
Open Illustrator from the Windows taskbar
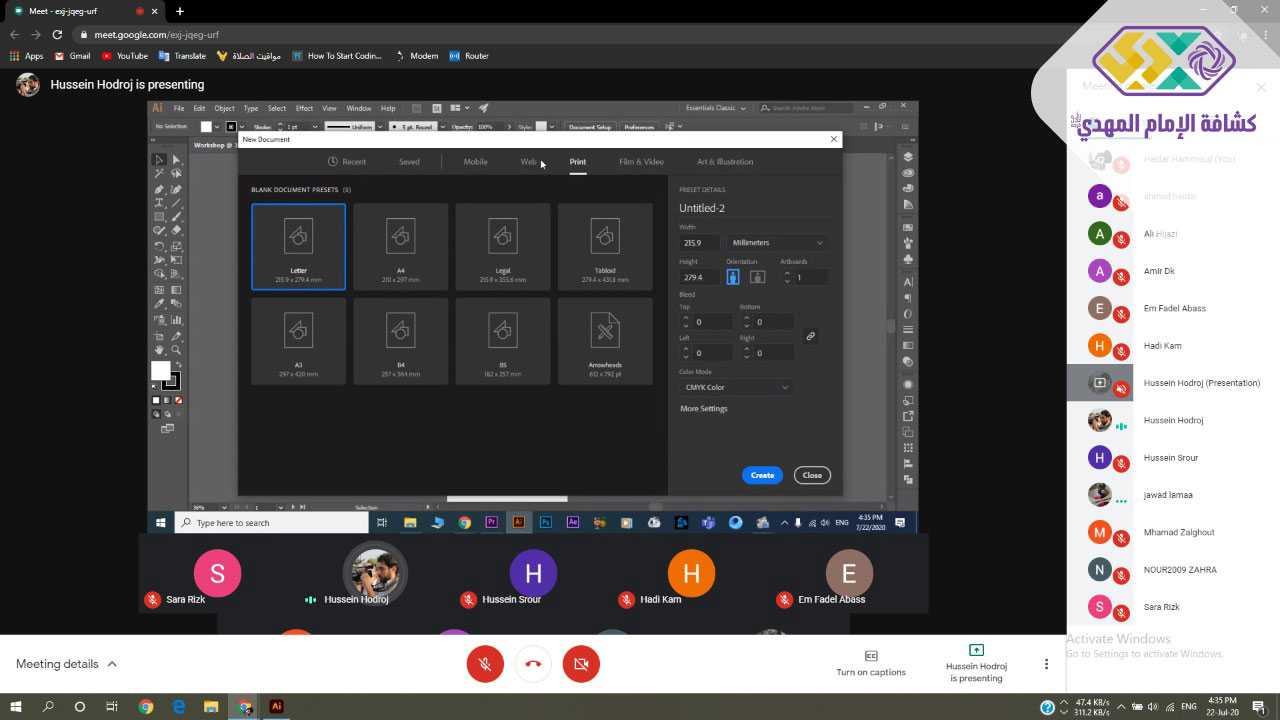(x=276, y=706)
